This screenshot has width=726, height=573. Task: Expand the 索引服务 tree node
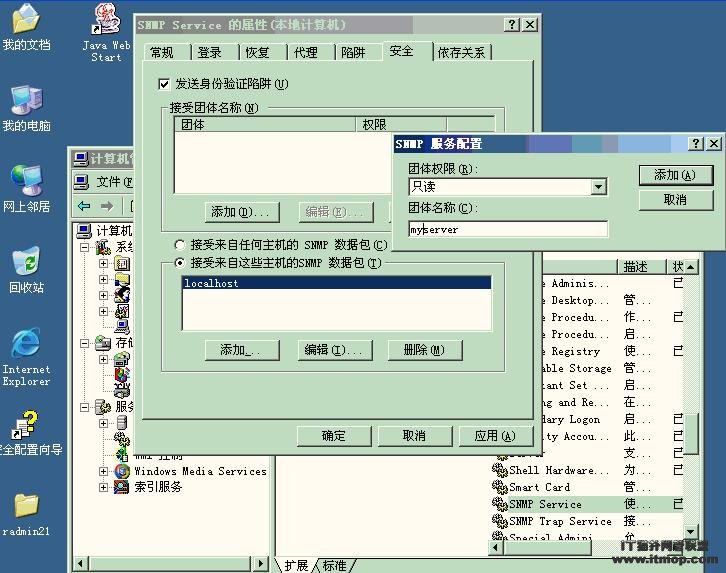pos(103,487)
